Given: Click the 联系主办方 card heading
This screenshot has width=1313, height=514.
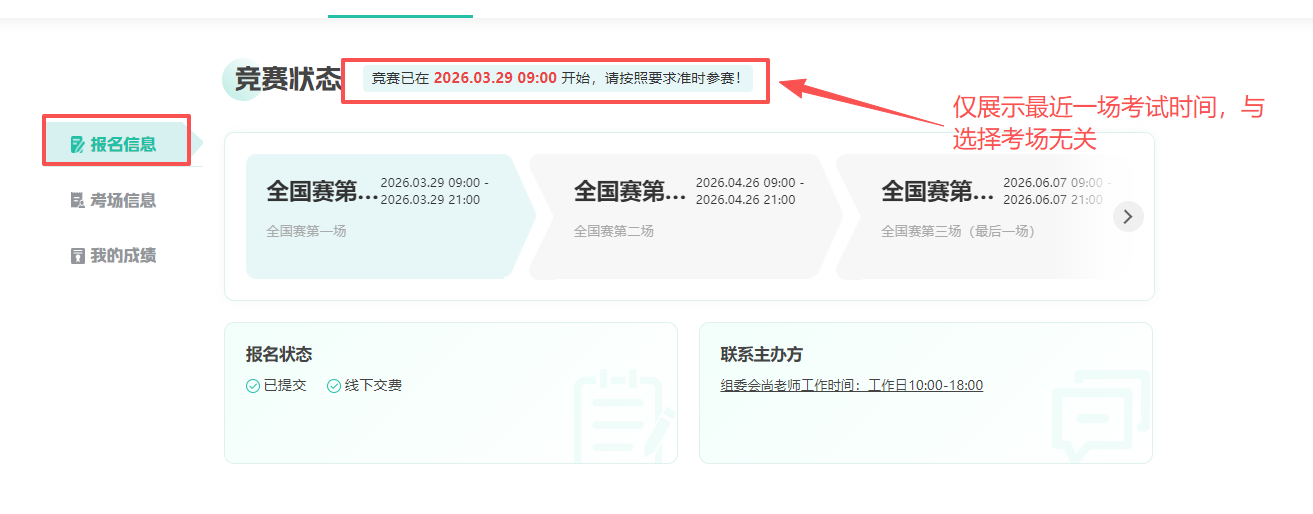Looking at the screenshot, I should tap(761, 355).
